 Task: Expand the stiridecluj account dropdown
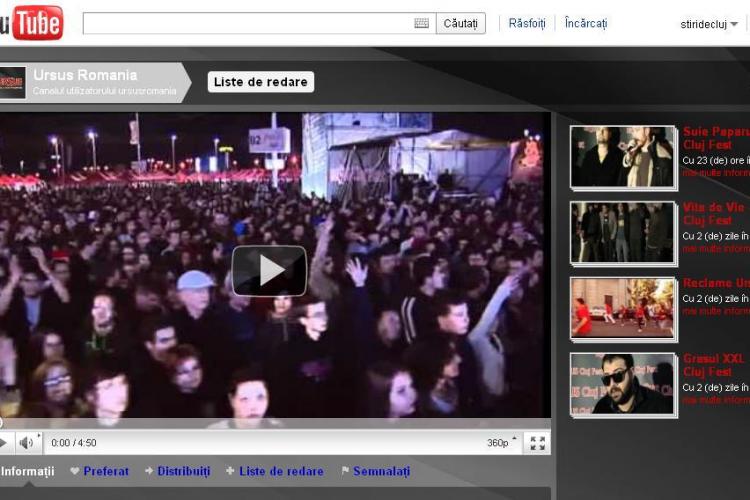(x=709, y=24)
